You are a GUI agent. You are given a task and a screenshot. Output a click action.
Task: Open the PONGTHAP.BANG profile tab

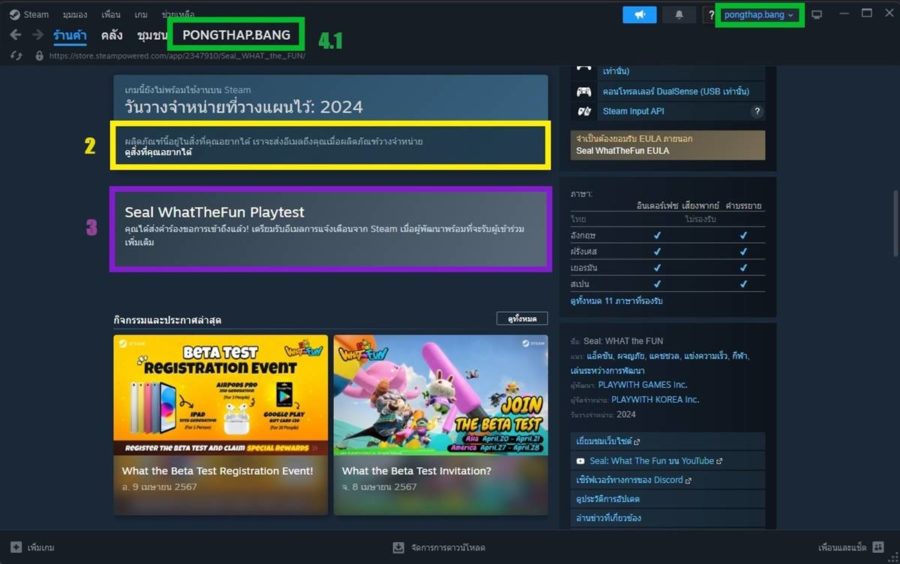(236, 35)
